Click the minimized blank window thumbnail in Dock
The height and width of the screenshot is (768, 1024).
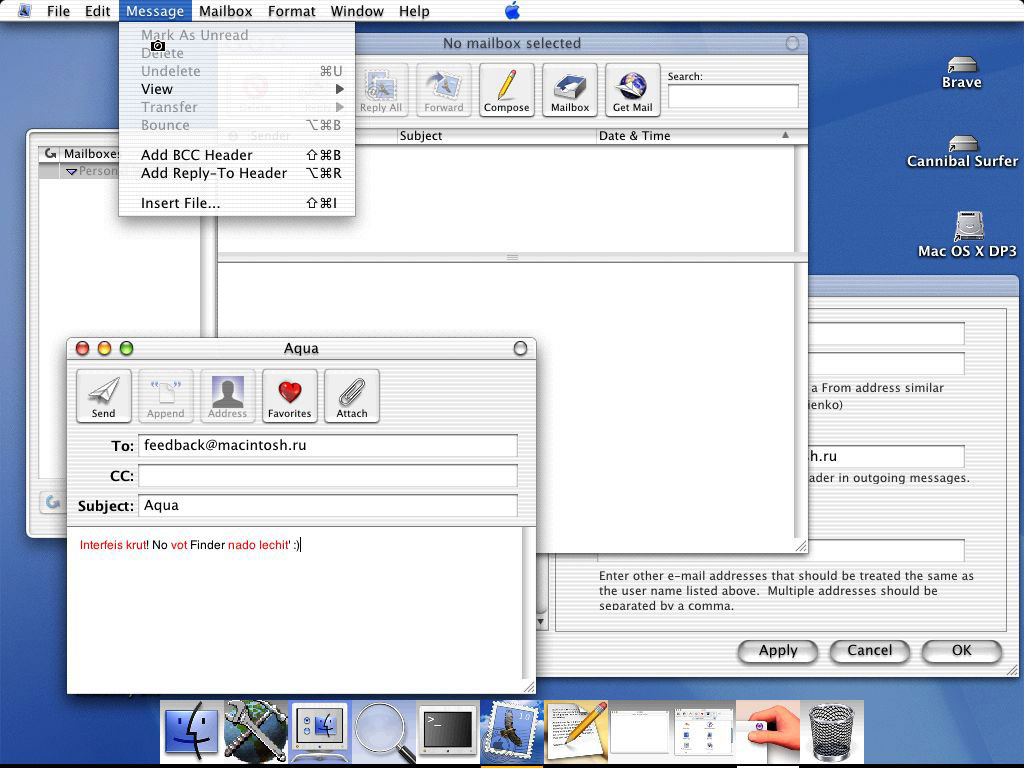click(x=639, y=731)
